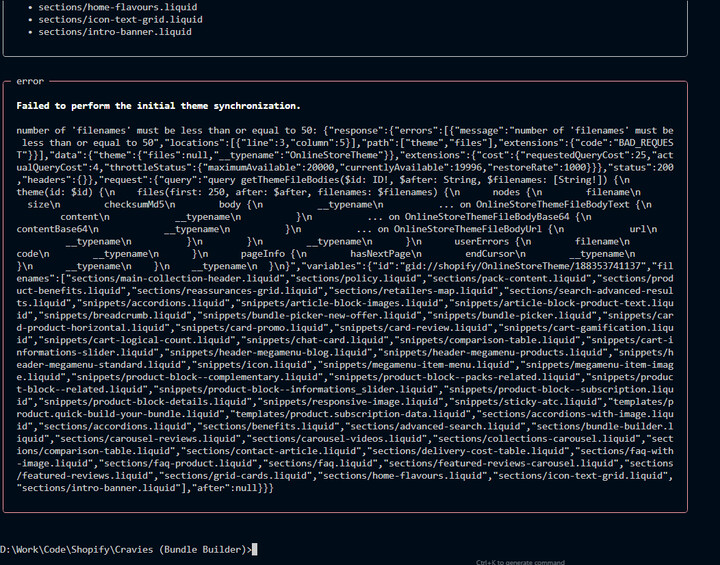Click 'Failed to perform the initial theme synchronization.'

coord(158,106)
